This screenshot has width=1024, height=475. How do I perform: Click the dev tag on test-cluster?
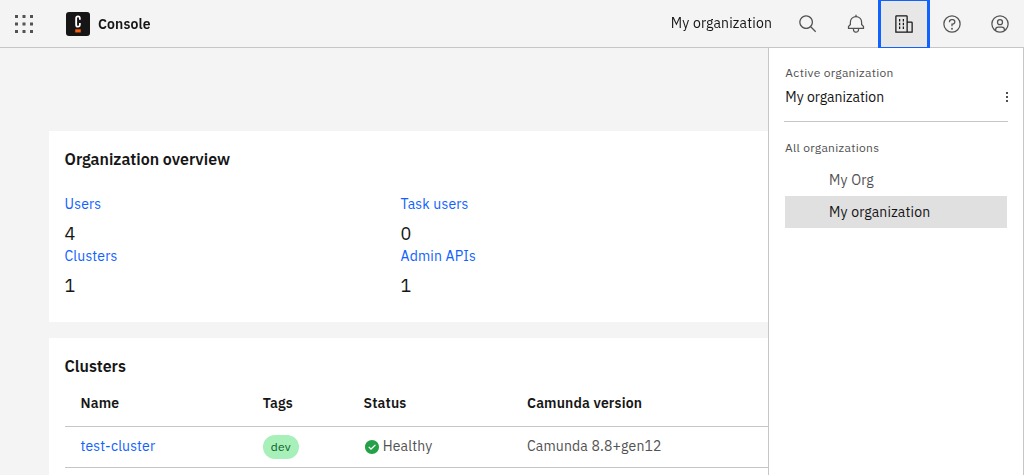281,447
